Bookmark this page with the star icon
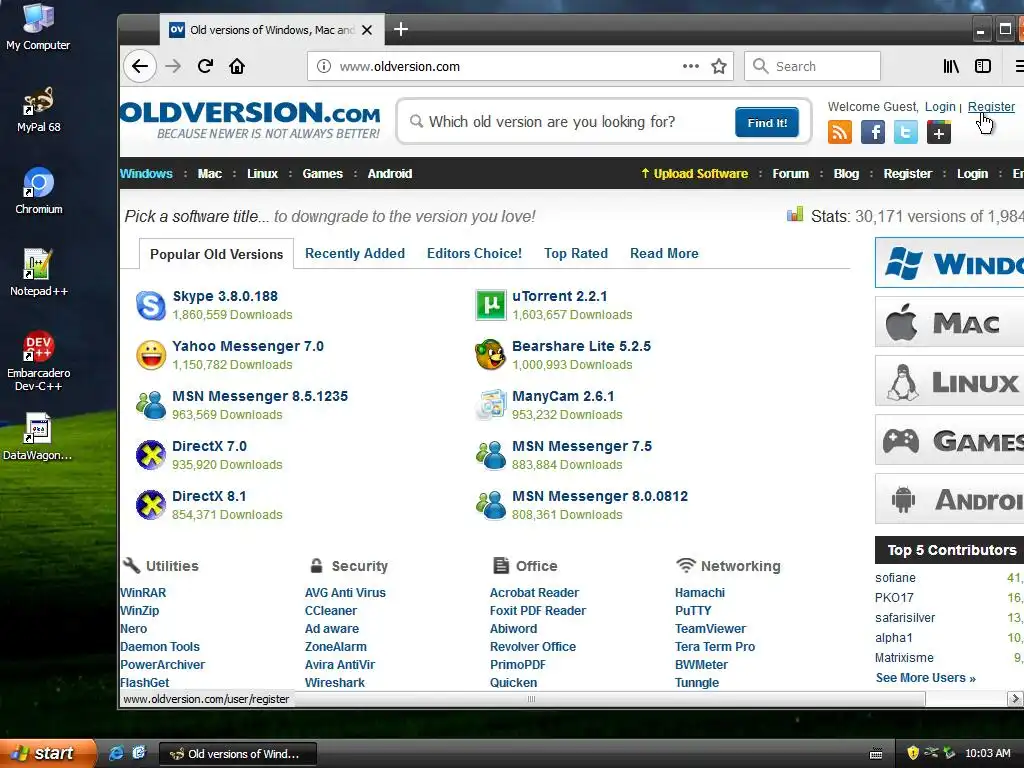Screen dimensions: 1024x768 (719, 66)
